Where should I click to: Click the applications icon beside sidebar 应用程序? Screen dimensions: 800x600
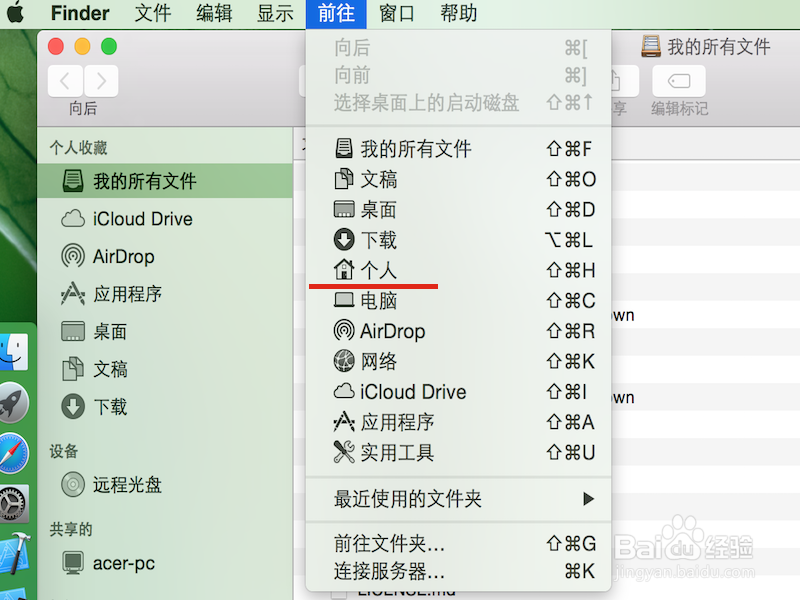pyautogui.click(x=73, y=293)
